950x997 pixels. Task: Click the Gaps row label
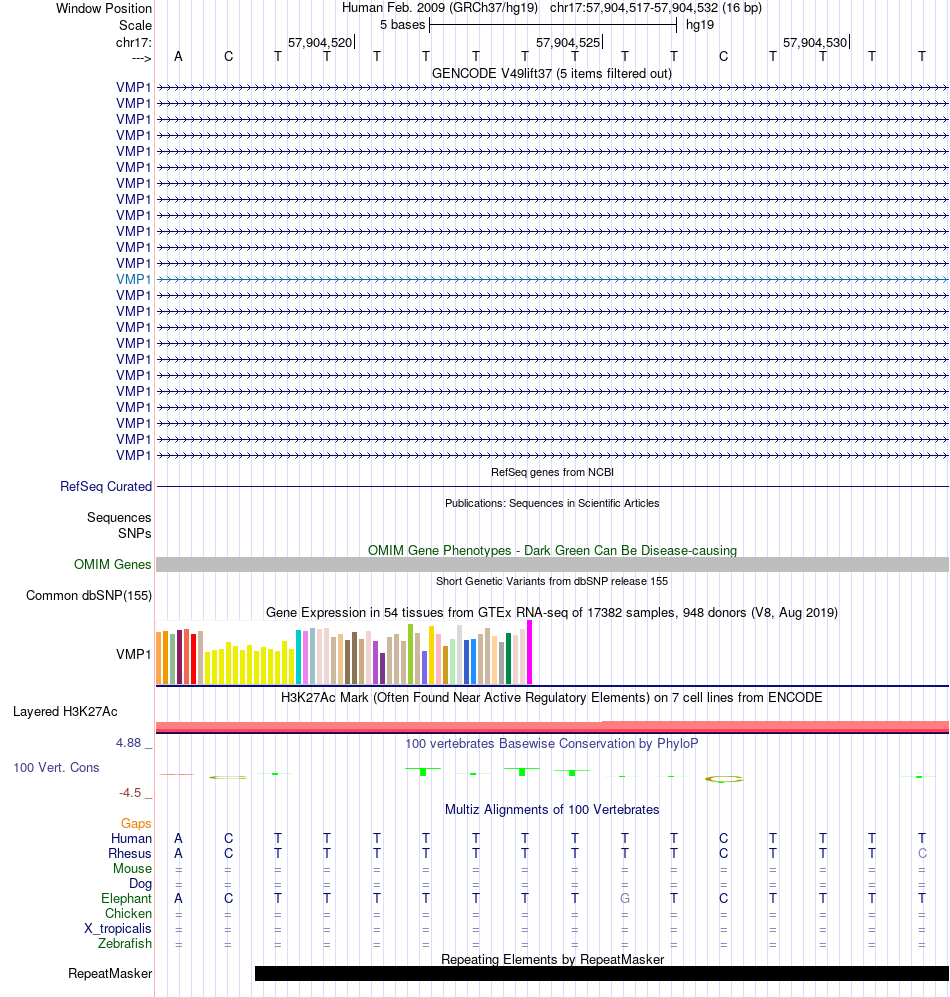click(x=136, y=824)
